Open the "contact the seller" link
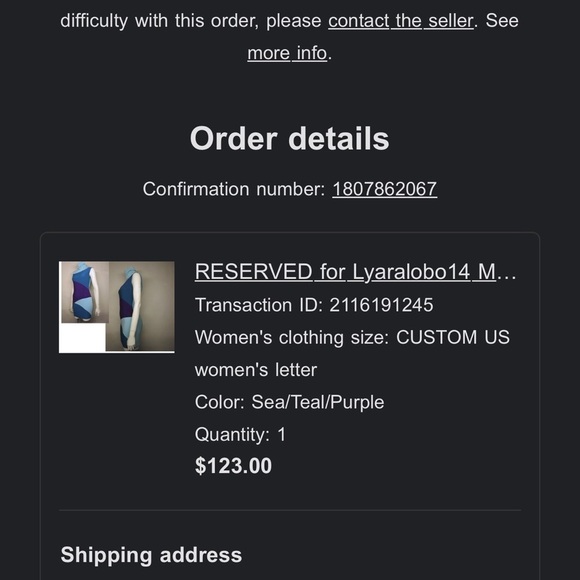 (x=401, y=21)
